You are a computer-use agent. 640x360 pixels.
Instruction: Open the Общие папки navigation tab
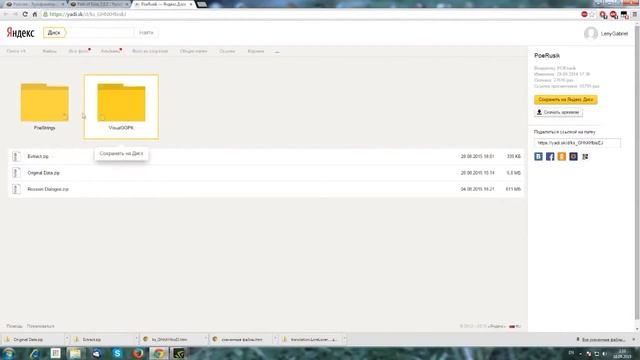(x=193, y=51)
